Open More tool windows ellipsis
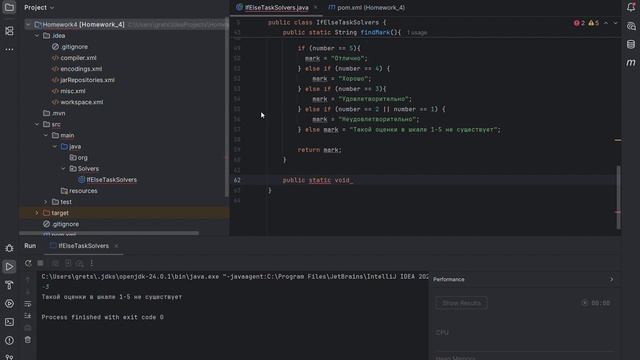This screenshot has height=360, width=640. 9,49
